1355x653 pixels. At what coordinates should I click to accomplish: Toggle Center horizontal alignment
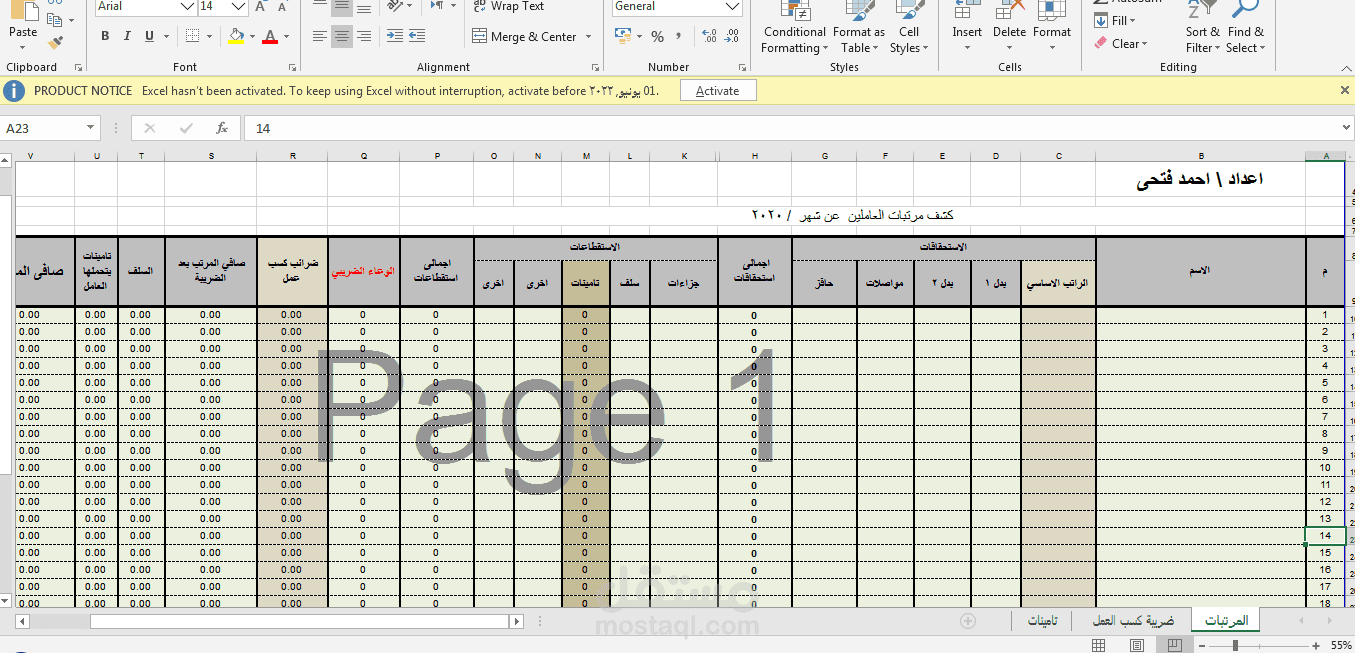(342, 37)
